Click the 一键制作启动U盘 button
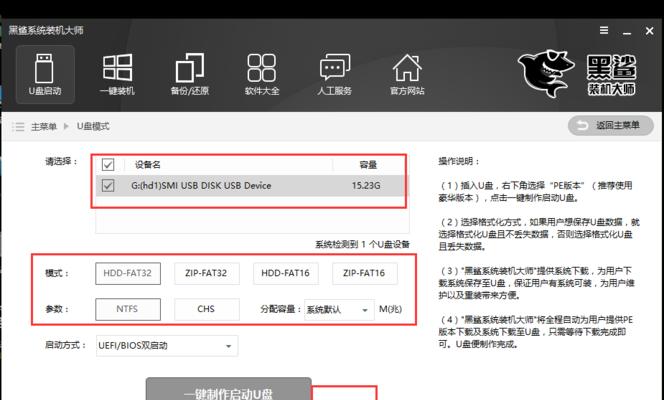The height and width of the screenshot is (400, 664). [x=229, y=389]
